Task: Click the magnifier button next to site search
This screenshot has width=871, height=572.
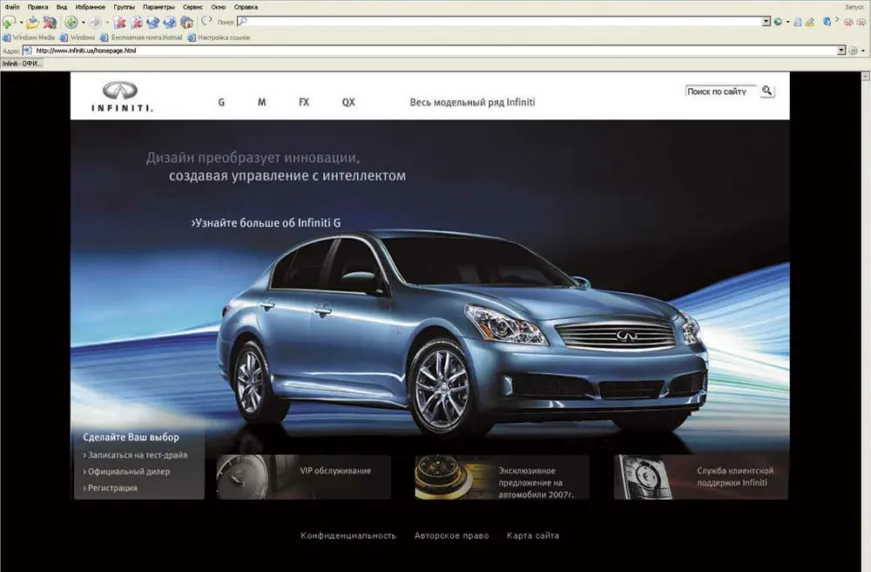Action: coord(767,91)
